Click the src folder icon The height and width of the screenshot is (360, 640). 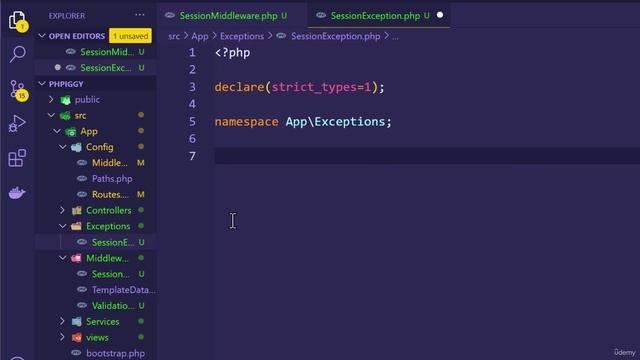click(x=65, y=116)
